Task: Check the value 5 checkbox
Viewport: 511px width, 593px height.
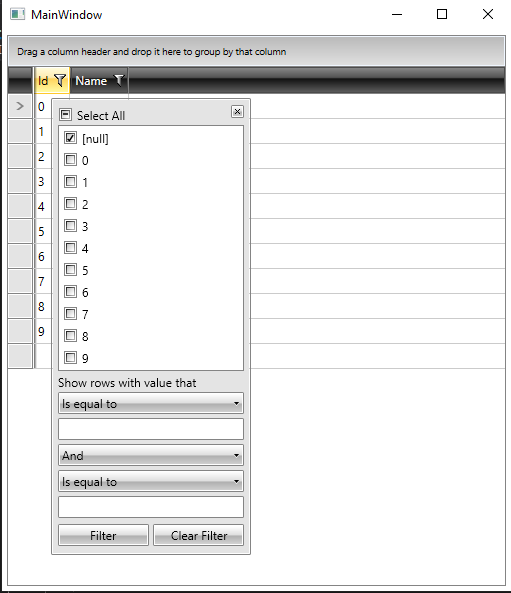Action: click(x=70, y=270)
